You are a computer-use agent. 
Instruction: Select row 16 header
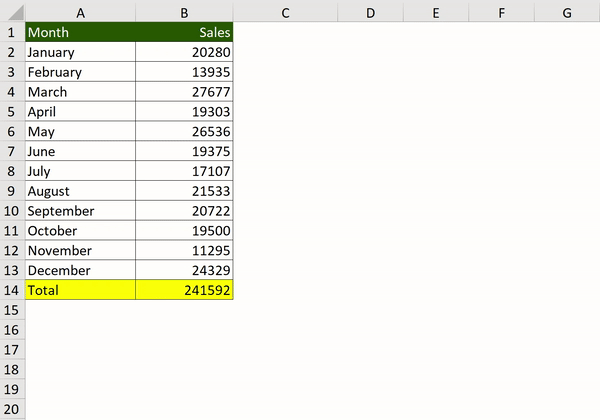click(x=12, y=330)
